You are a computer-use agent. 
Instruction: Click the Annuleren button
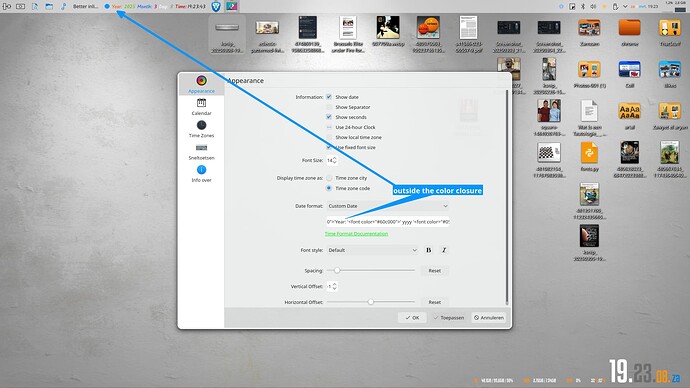coord(489,318)
